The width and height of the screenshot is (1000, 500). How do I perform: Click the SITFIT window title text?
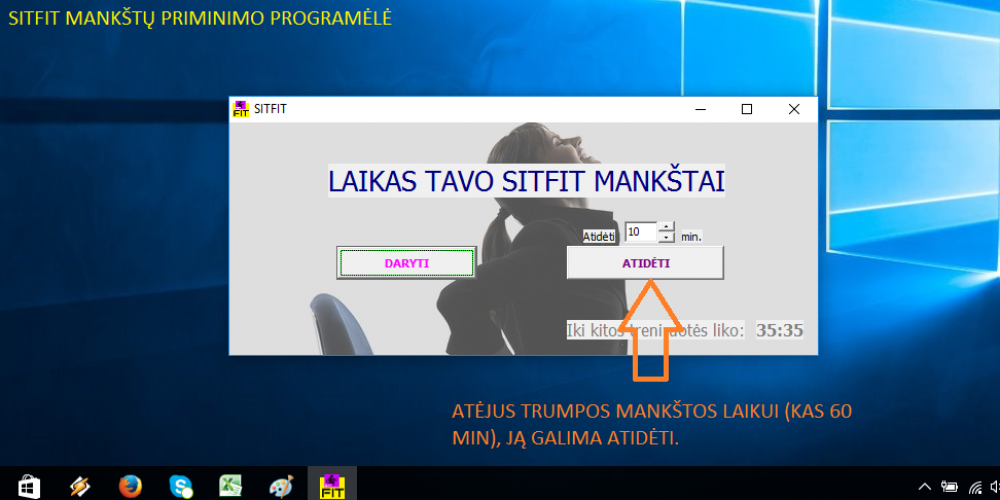coord(270,109)
